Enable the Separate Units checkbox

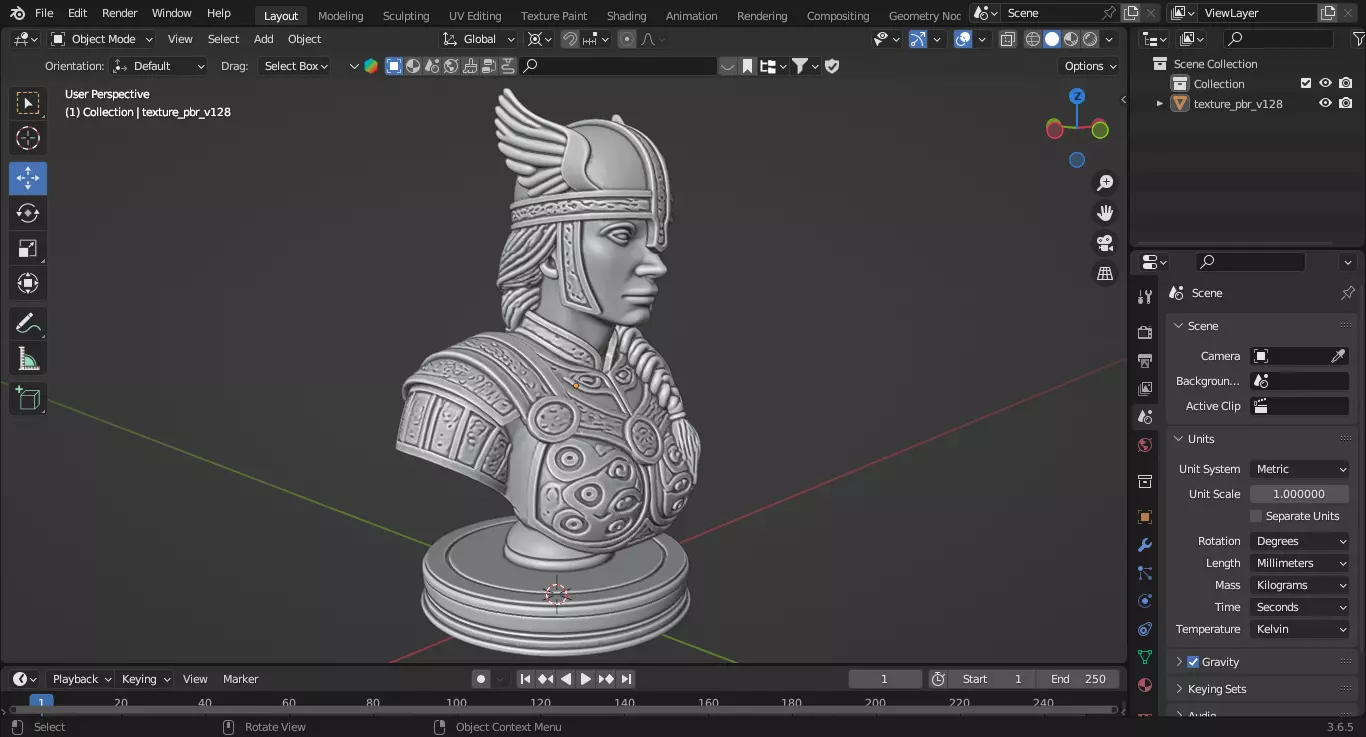(1256, 516)
